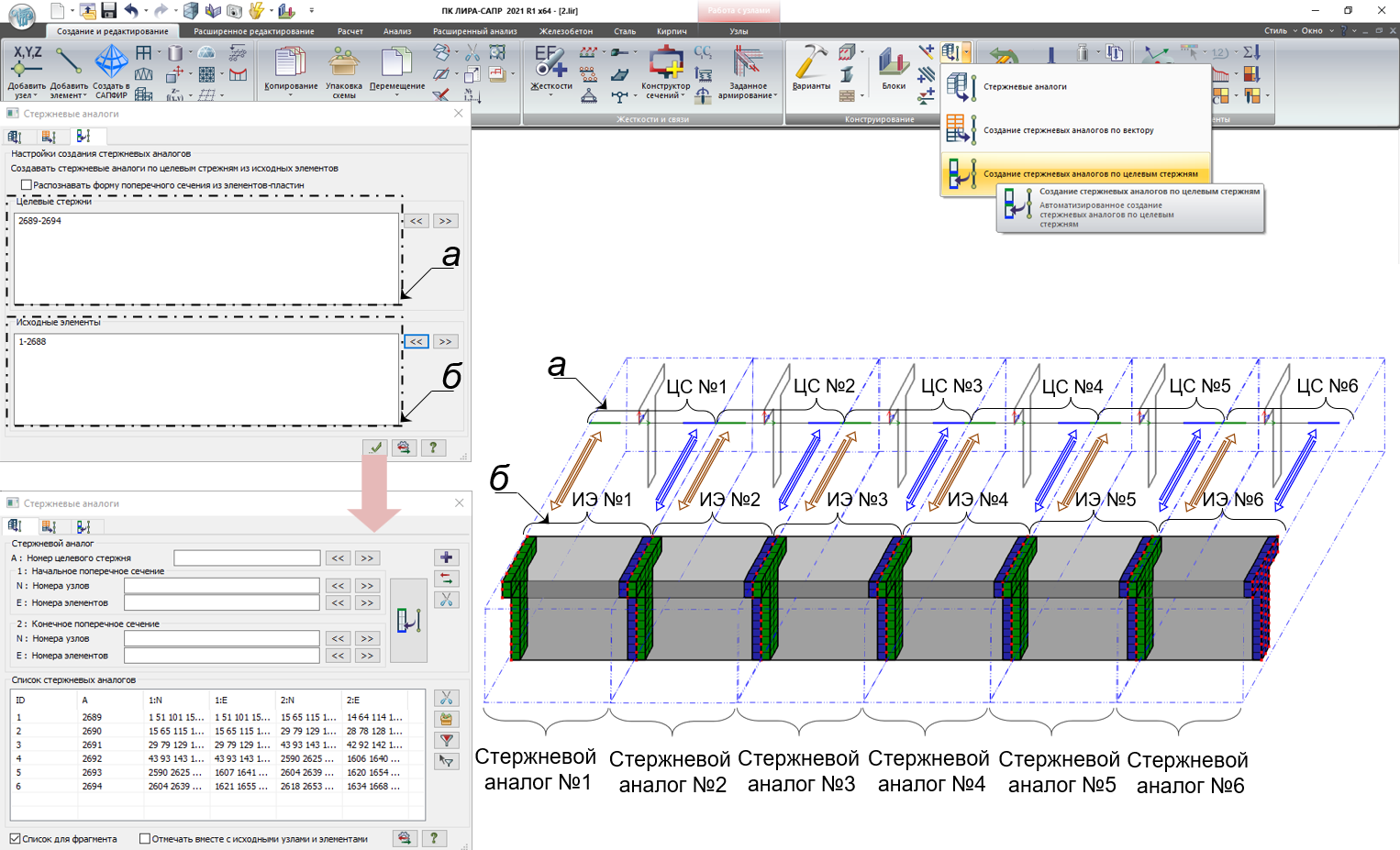1400x850 pixels.
Task: Click the Конструктор сечений icon
Action: 665,64
